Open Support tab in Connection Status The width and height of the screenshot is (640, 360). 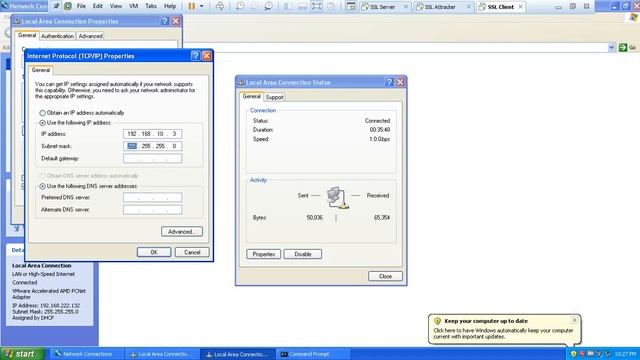[274, 97]
